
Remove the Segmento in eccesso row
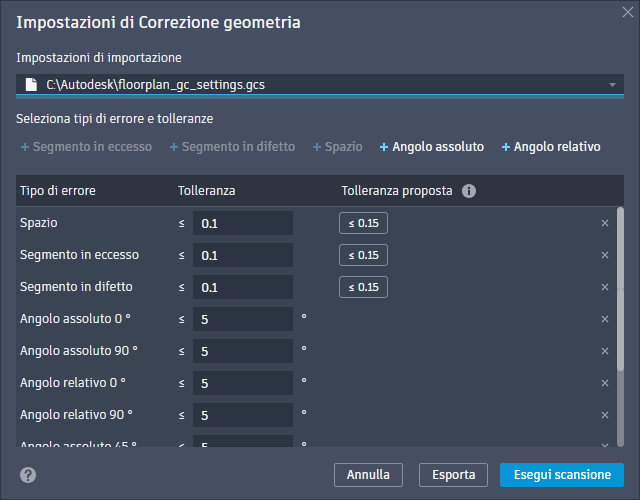[x=605, y=255]
